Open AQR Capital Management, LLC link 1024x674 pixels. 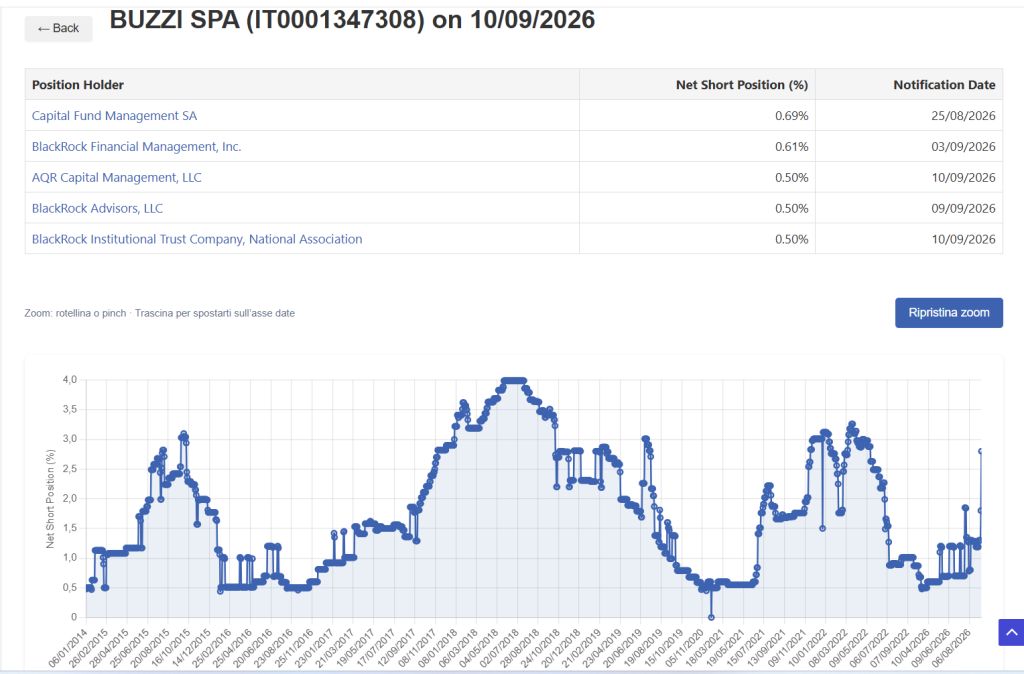click(x=117, y=178)
